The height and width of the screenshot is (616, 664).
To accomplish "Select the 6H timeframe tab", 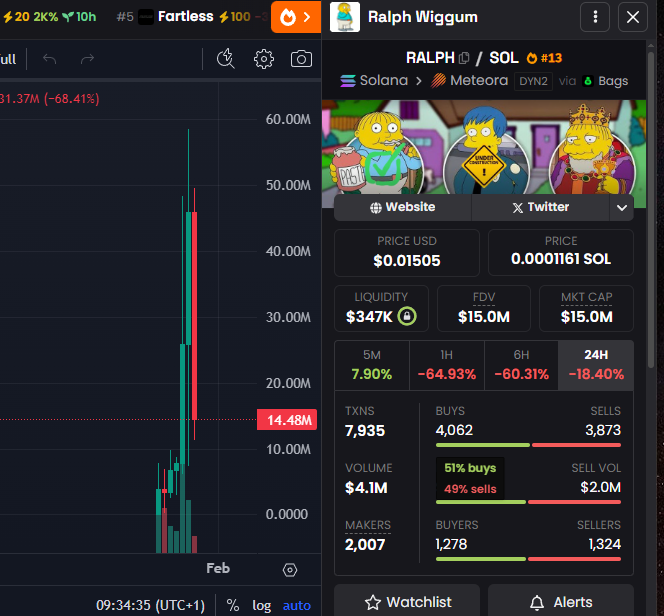I will coord(521,365).
